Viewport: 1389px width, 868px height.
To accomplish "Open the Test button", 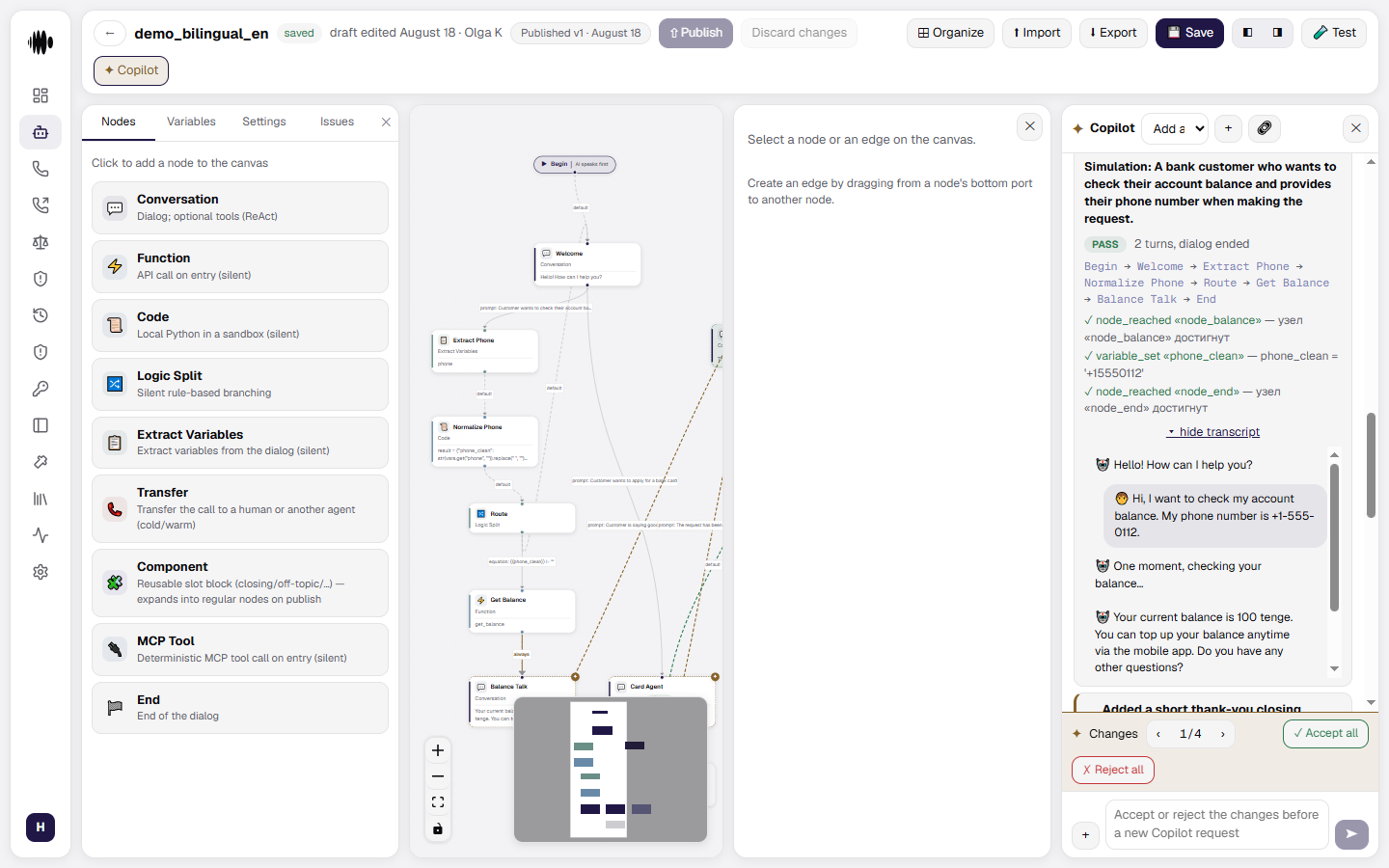I will pyautogui.click(x=1334, y=33).
